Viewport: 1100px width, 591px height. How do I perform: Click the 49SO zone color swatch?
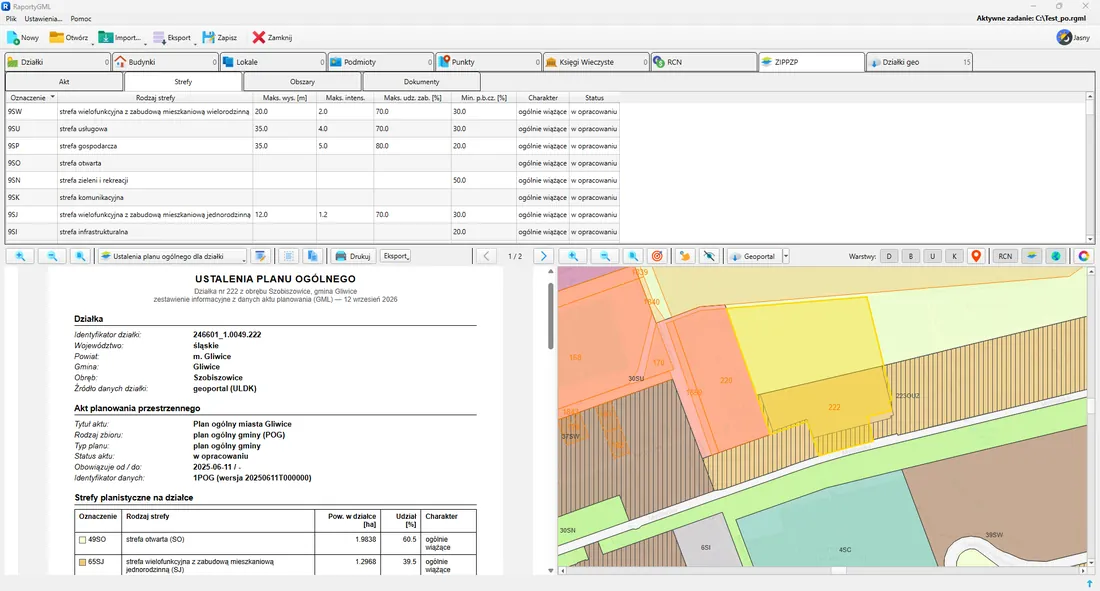point(82,540)
